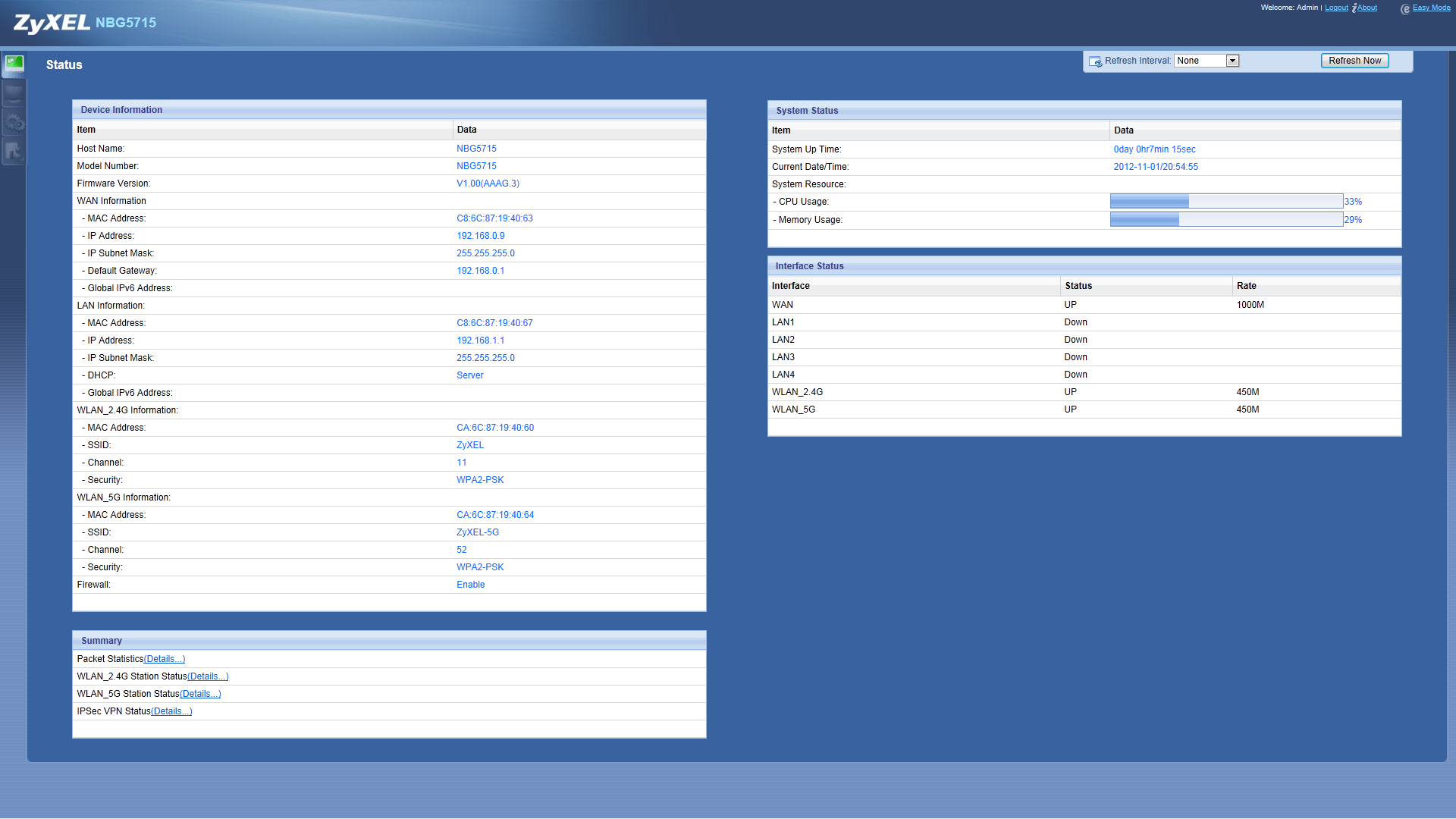The image size is (1456, 819).
Task: Open the About link
Action: (x=1367, y=8)
